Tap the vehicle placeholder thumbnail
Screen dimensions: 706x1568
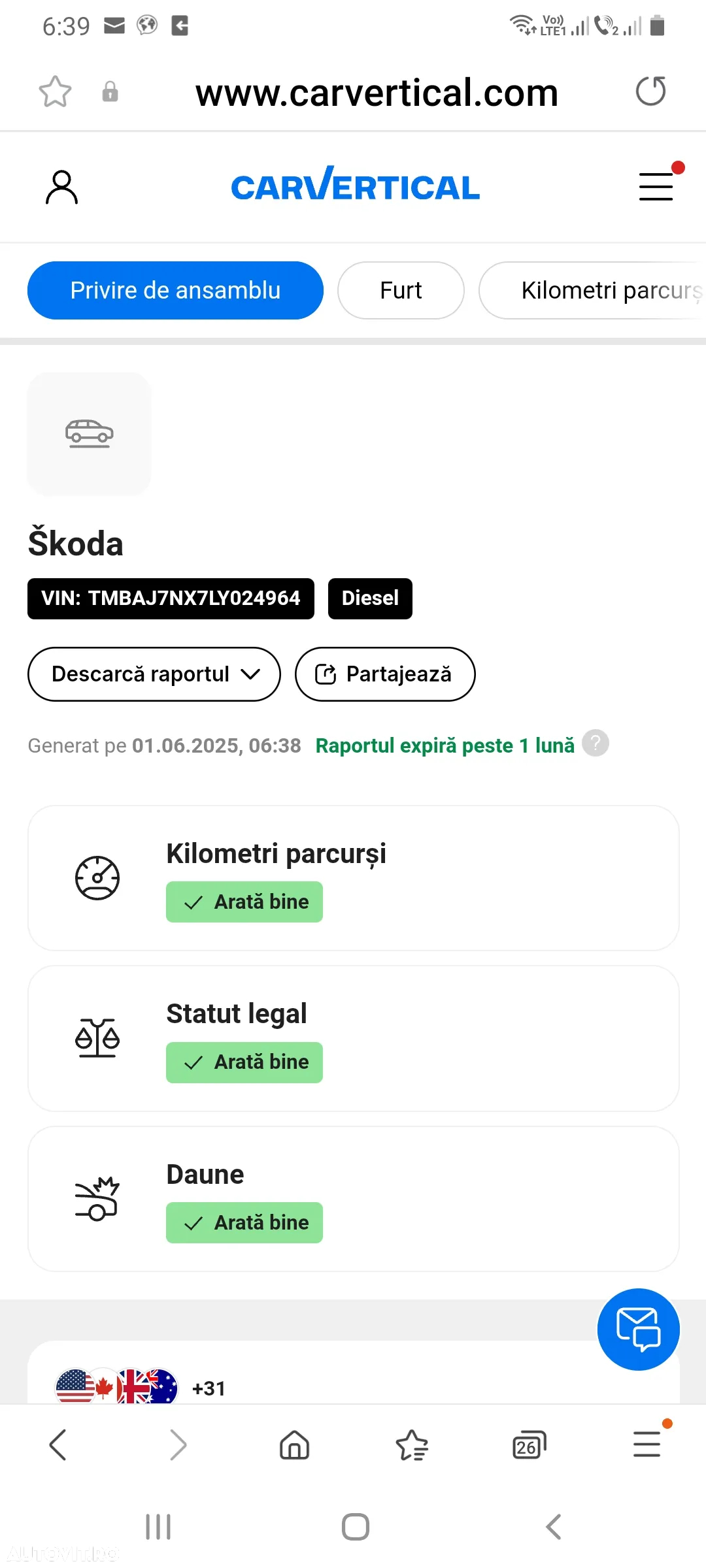pos(90,434)
